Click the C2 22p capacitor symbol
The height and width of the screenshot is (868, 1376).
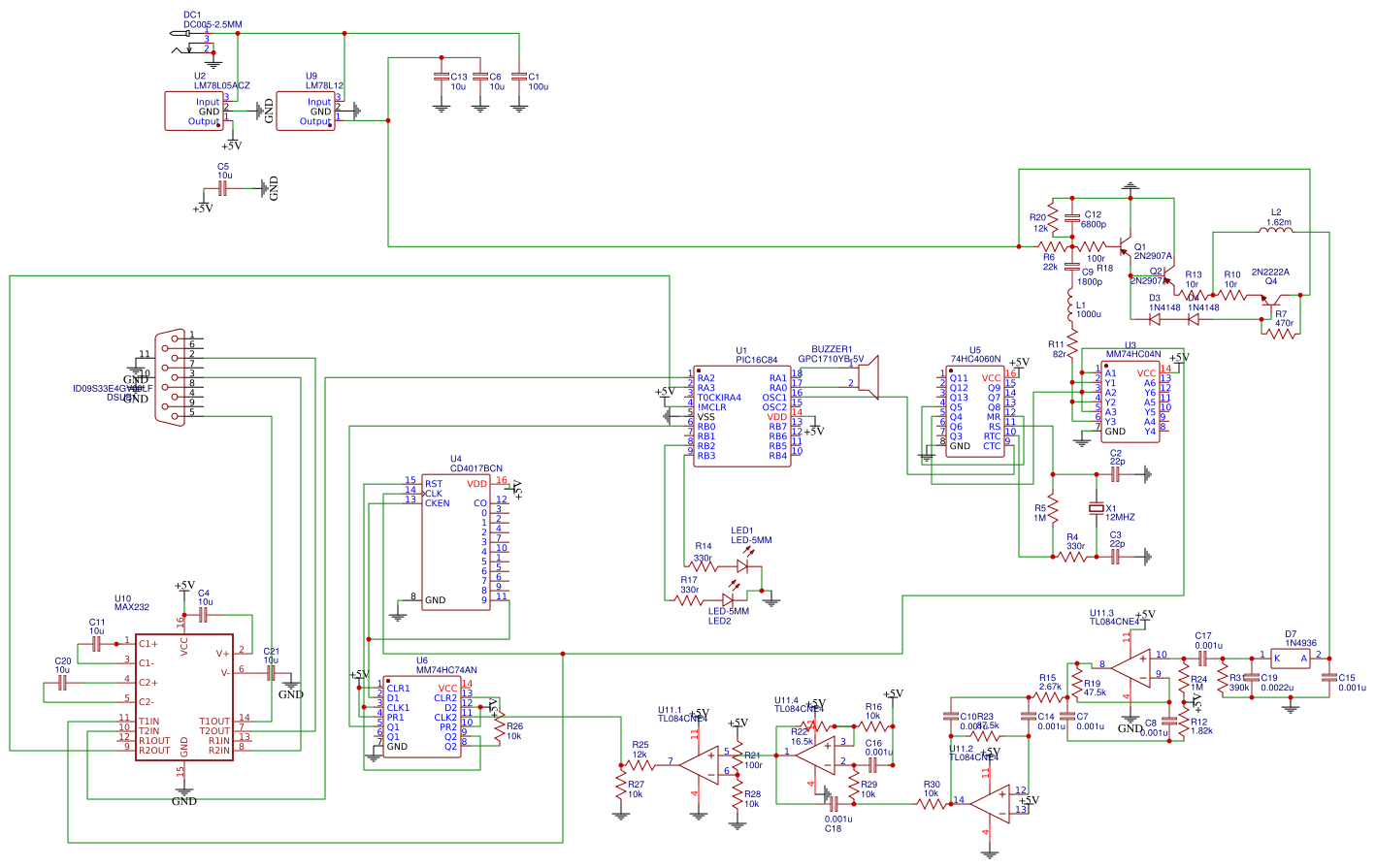(1116, 474)
